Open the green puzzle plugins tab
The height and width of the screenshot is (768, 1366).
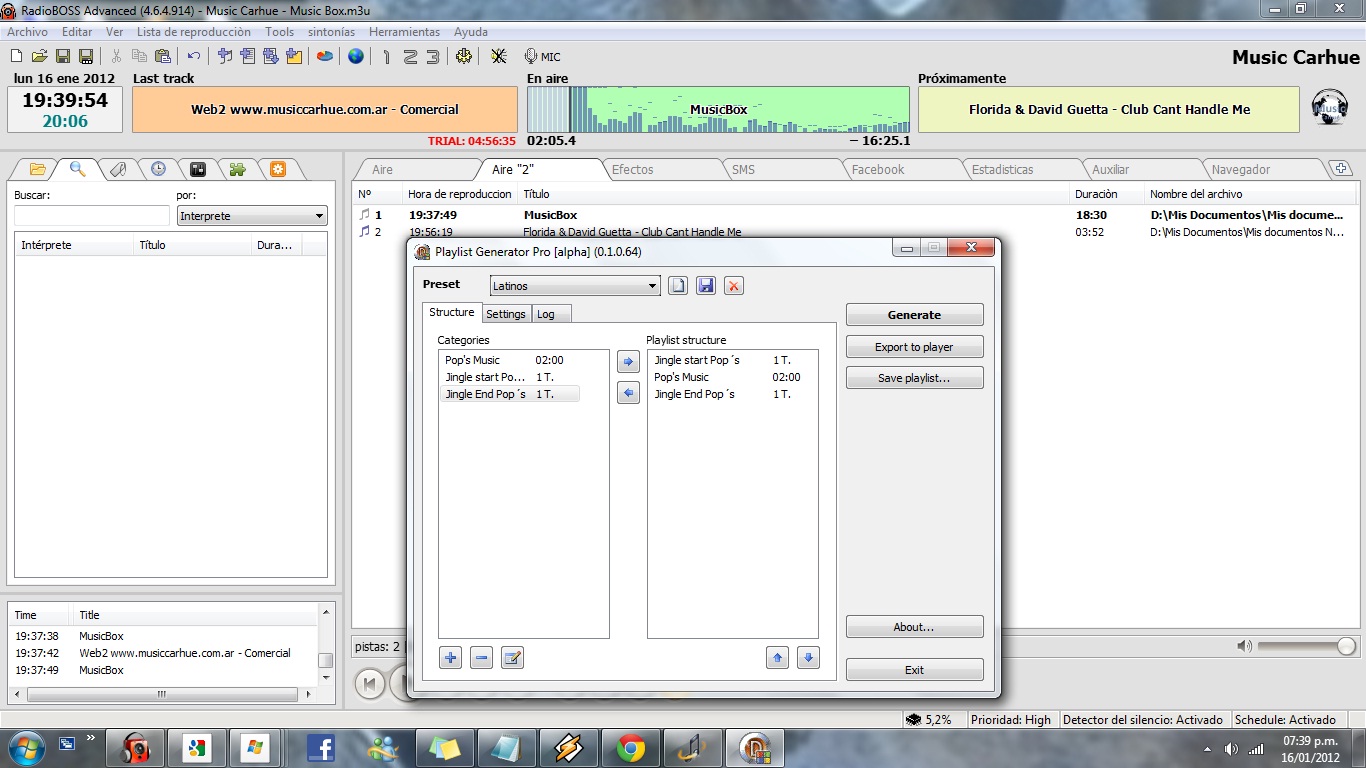point(238,169)
